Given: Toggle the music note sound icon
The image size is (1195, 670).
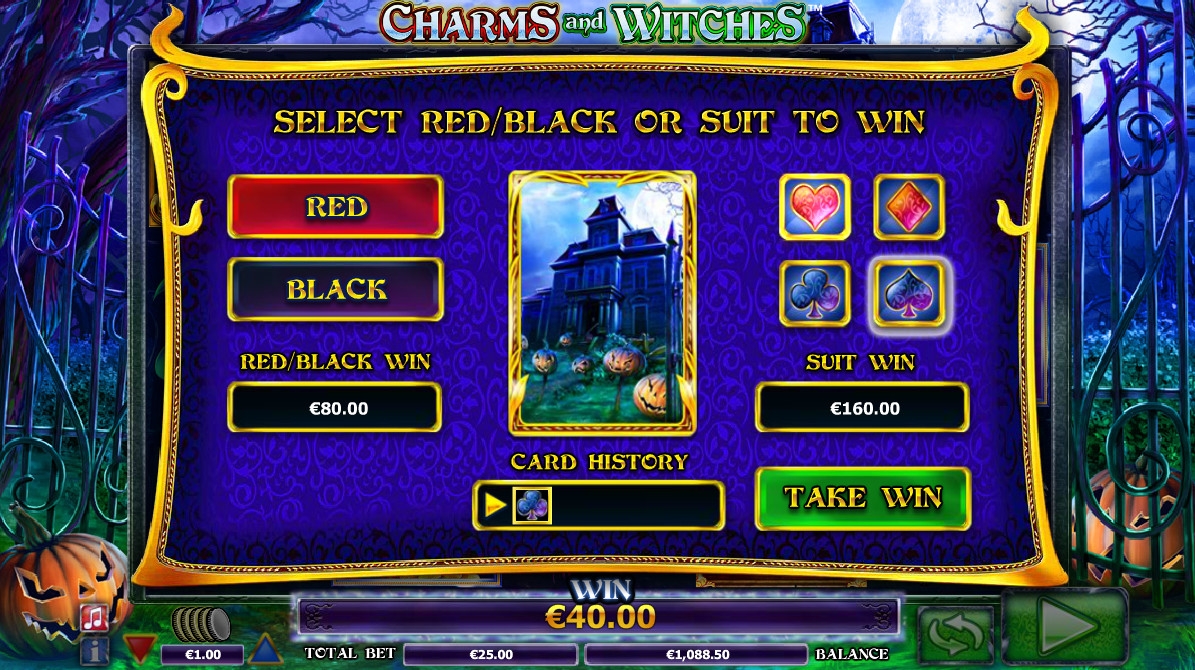Looking at the screenshot, I should coord(95,617).
